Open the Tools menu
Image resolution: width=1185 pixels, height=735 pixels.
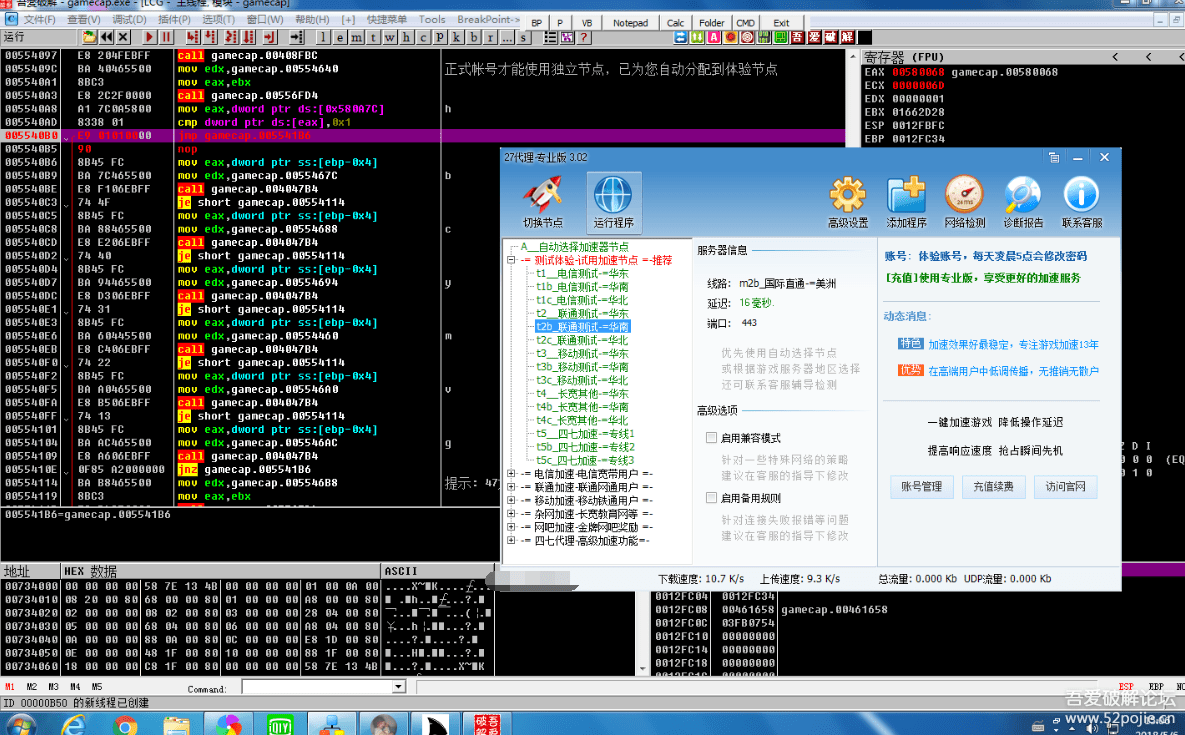click(432, 20)
